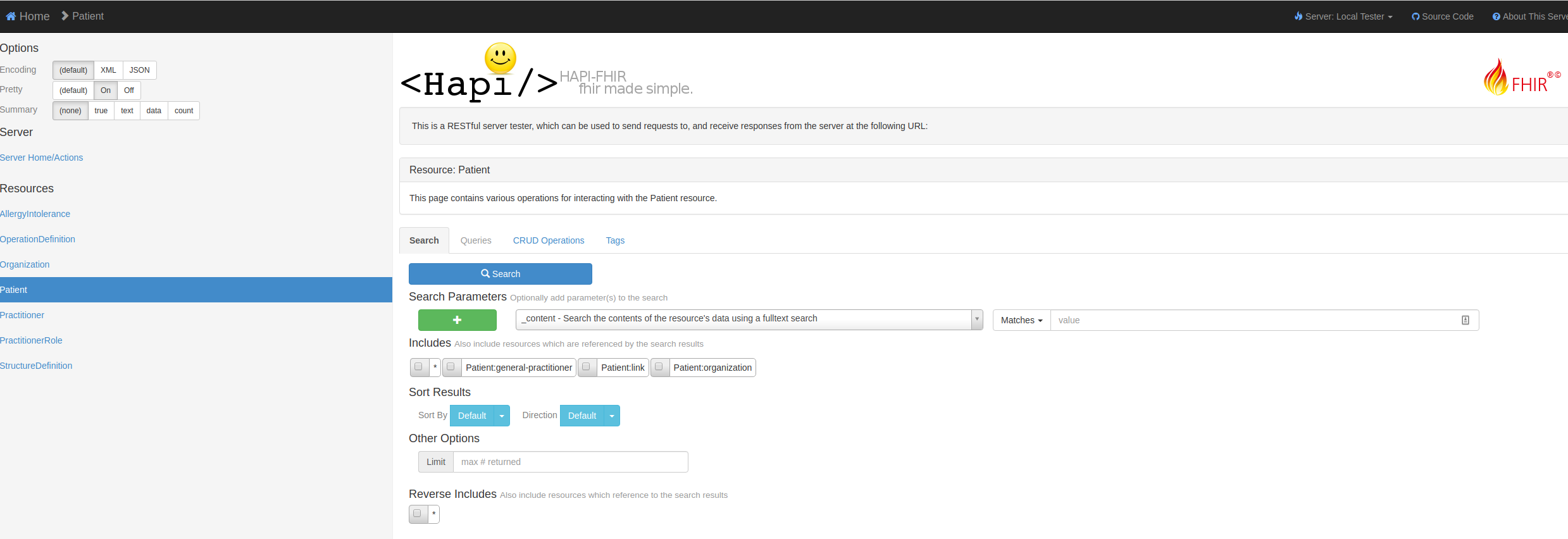This screenshot has height=539, width=1568.
Task: Click the Home icon in navbar
Action: click(x=11, y=16)
